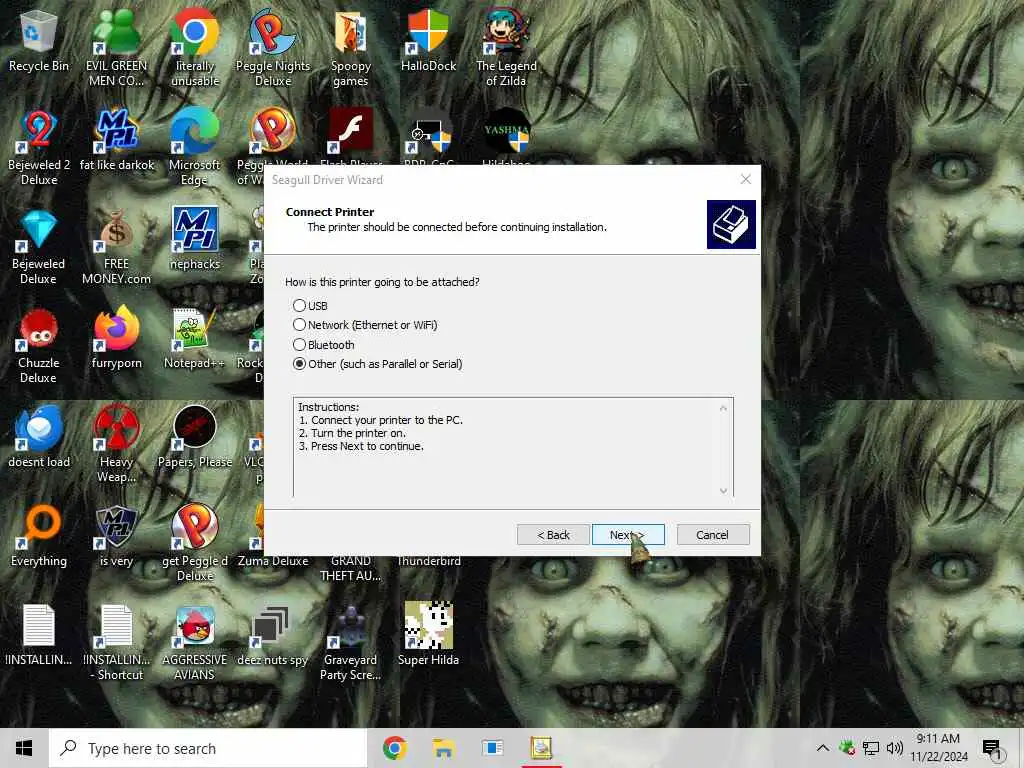Open the Recycle Bin desktop icon
1024x768 pixels.
pyautogui.click(x=39, y=40)
